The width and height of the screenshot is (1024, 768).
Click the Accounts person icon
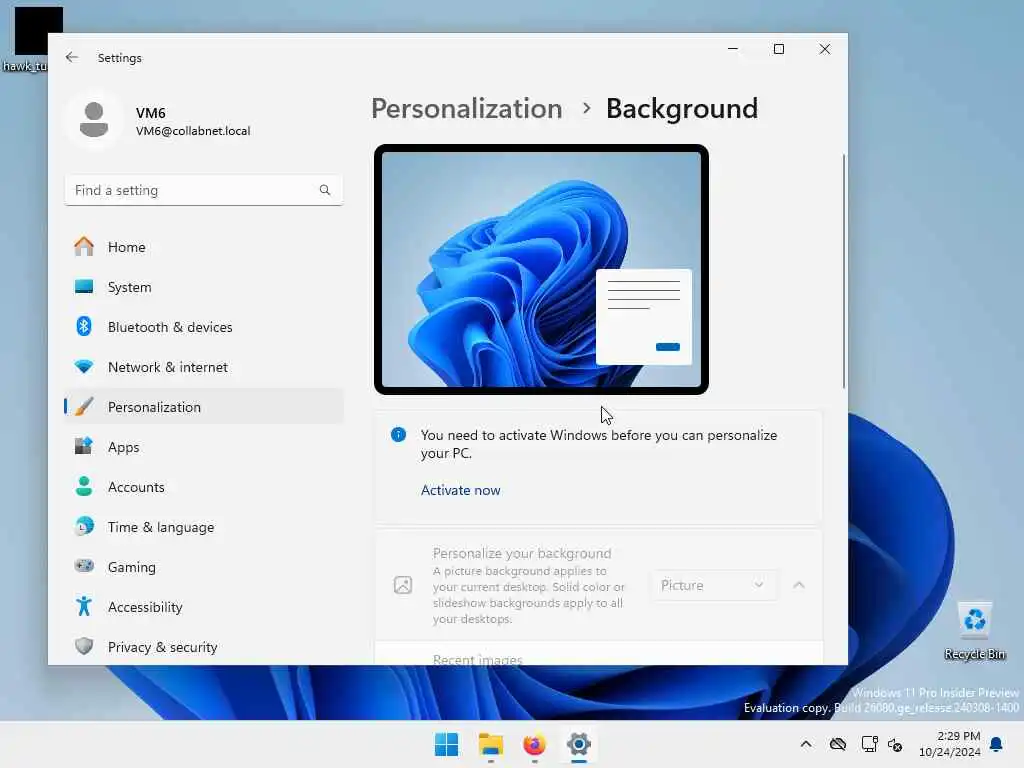point(84,487)
